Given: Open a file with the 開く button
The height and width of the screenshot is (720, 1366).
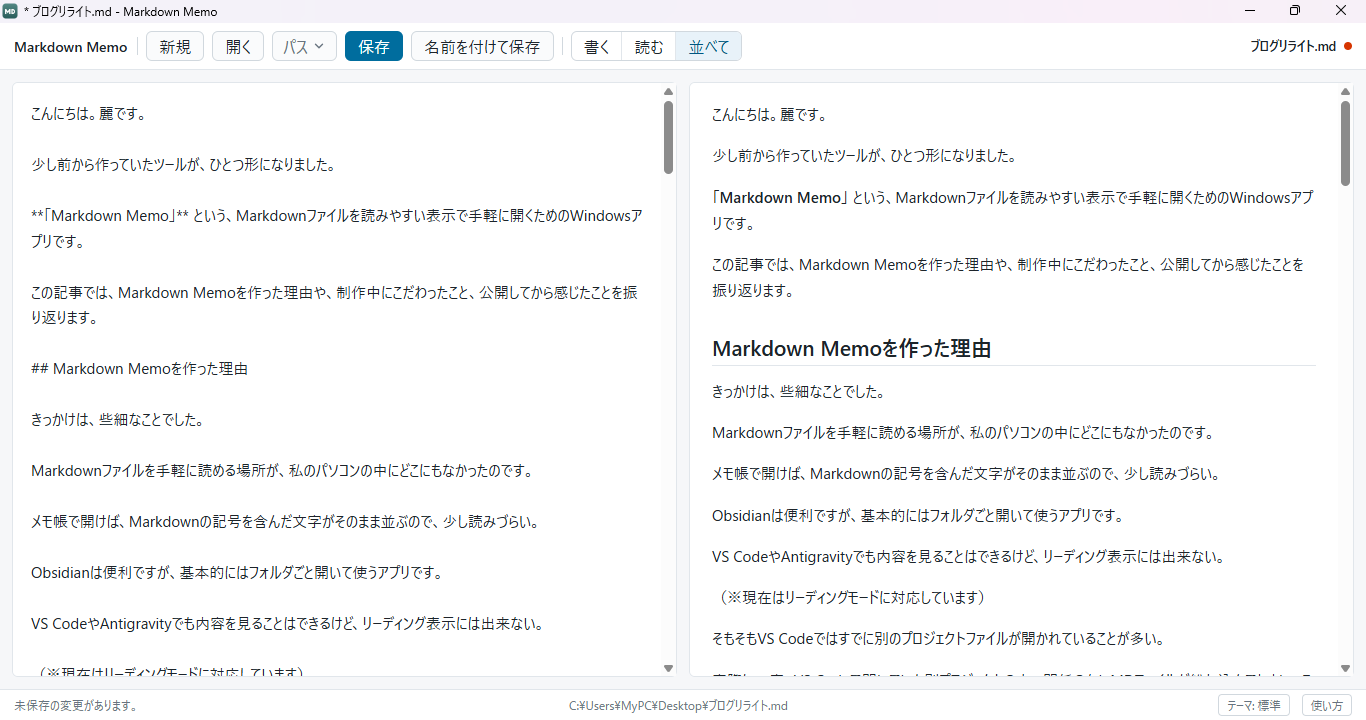Looking at the screenshot, I should [x=238, y=46].
